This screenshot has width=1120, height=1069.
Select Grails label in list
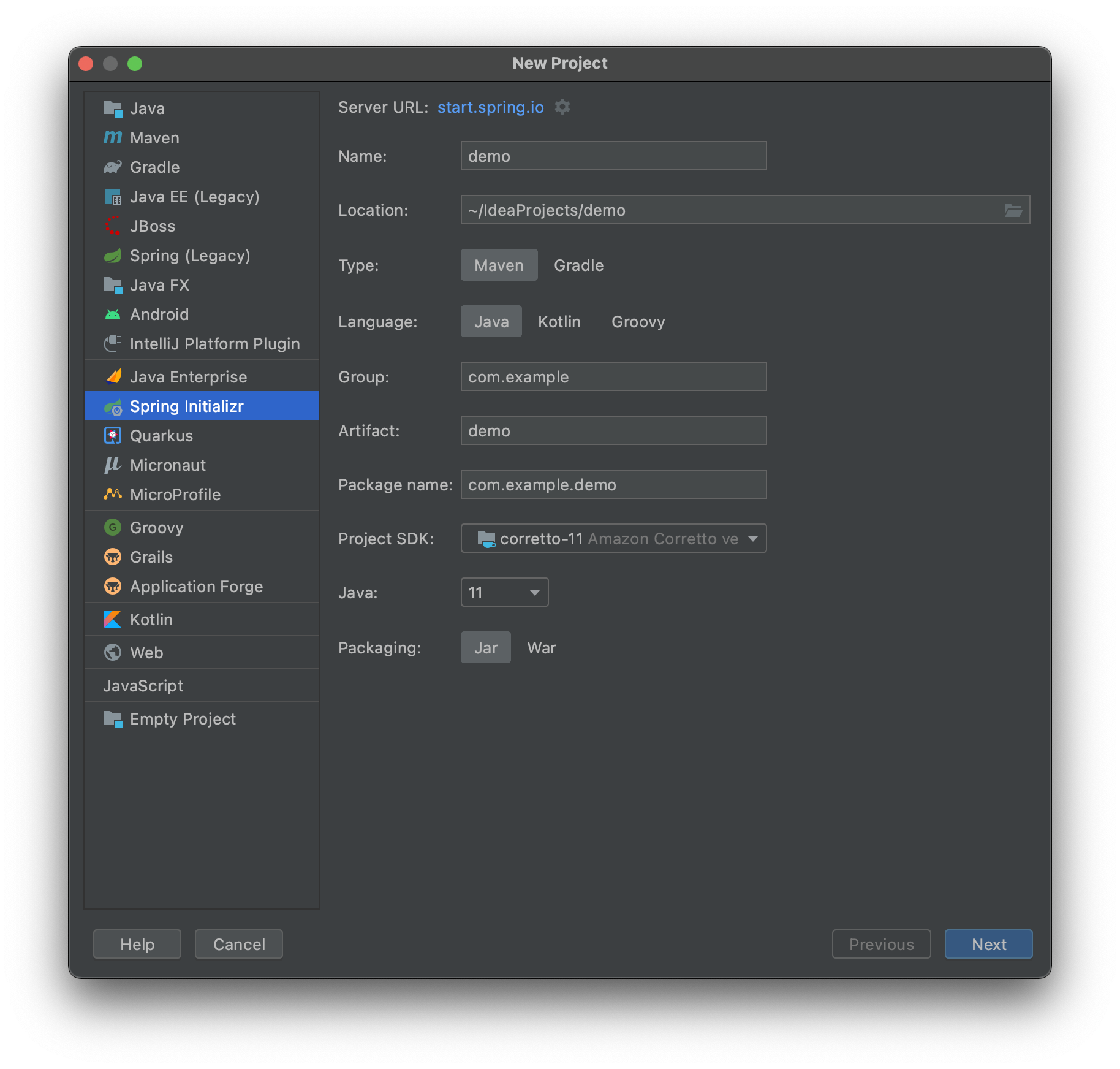pyautogui.click(x=151, y=557)
